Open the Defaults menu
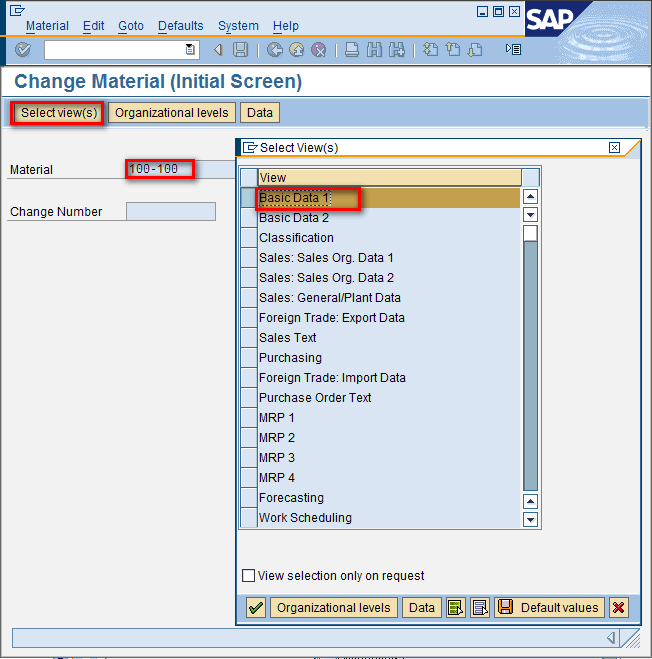Viewport: 652px width, 659px height. tap(180, 26)
